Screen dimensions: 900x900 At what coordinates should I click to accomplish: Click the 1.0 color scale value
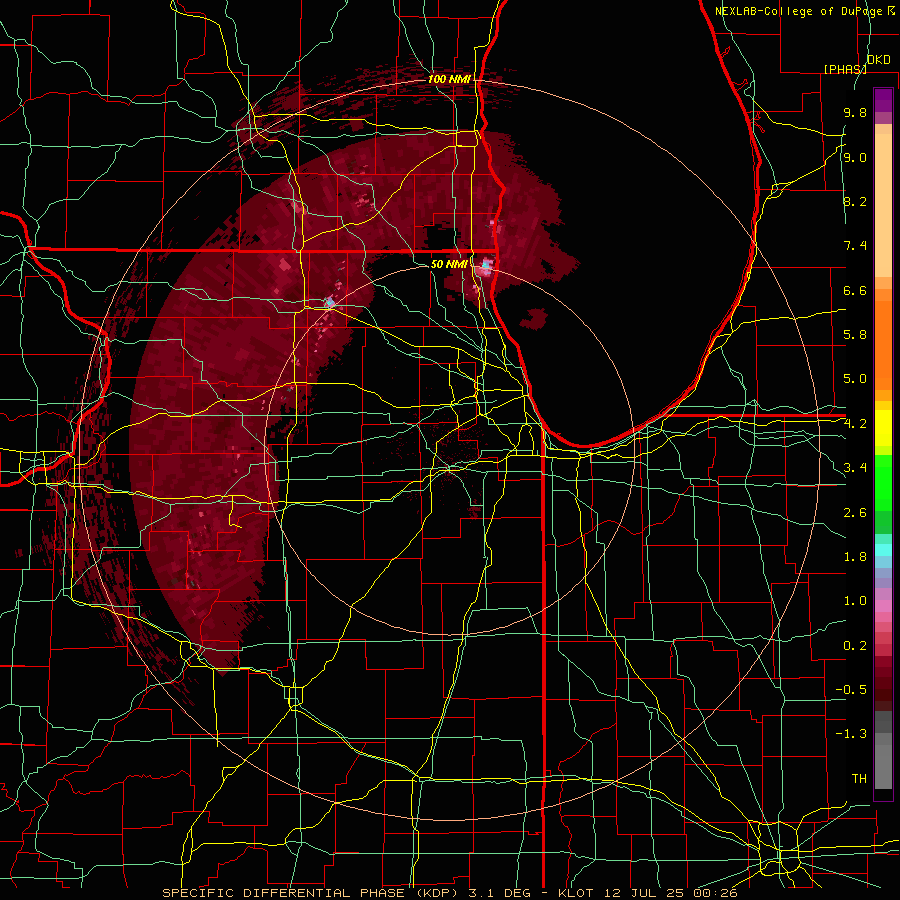point(855,601)
